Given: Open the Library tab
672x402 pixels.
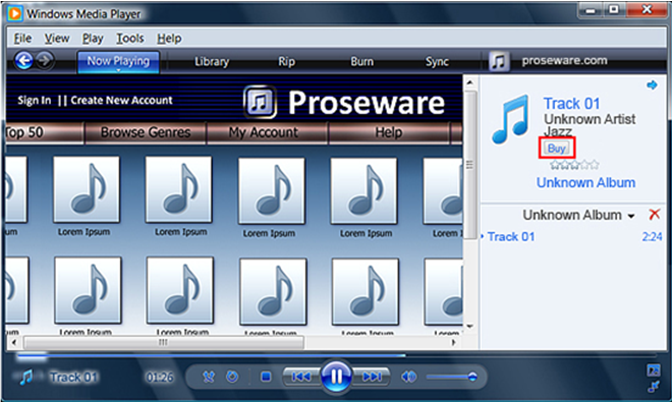Looking at the screenshot, I should click(x=212, y=62).
